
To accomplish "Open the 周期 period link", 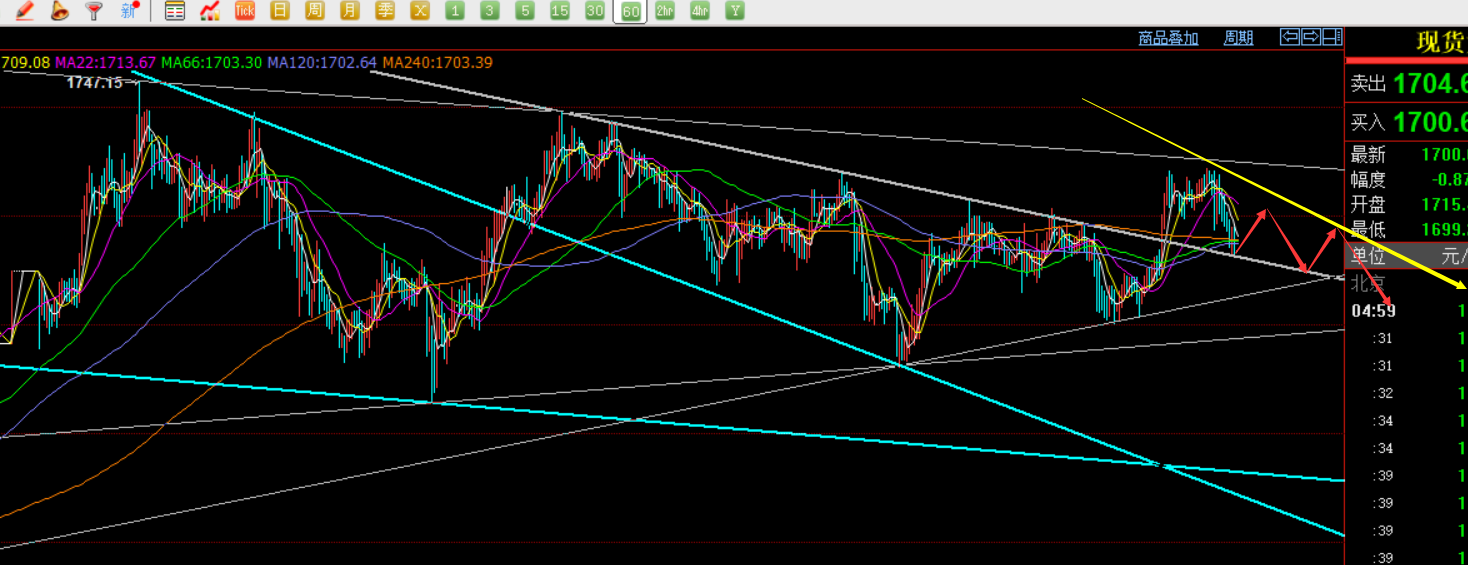I will click(1238, 38).
